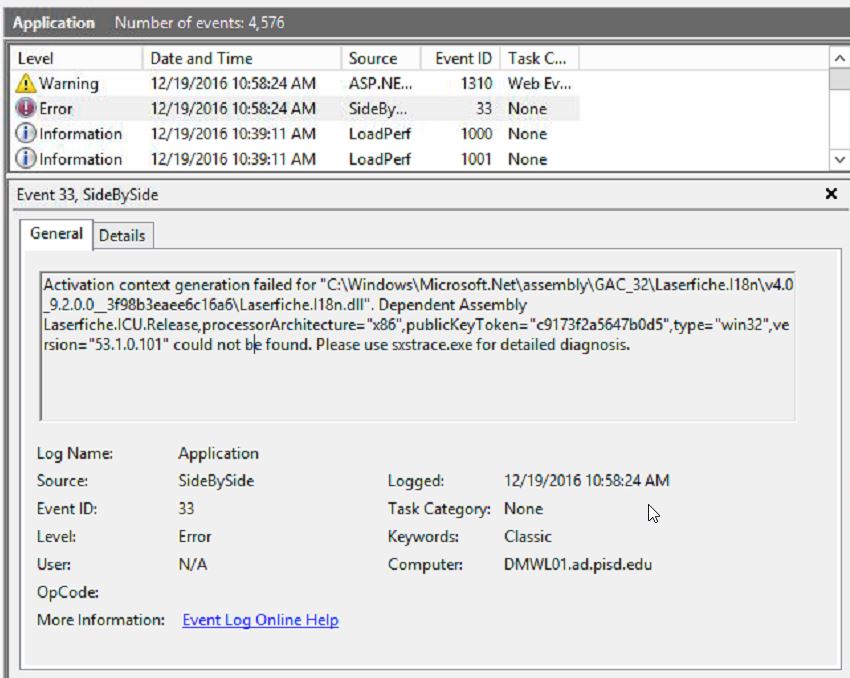Click the event list scroll down arrow

point(839,159)
